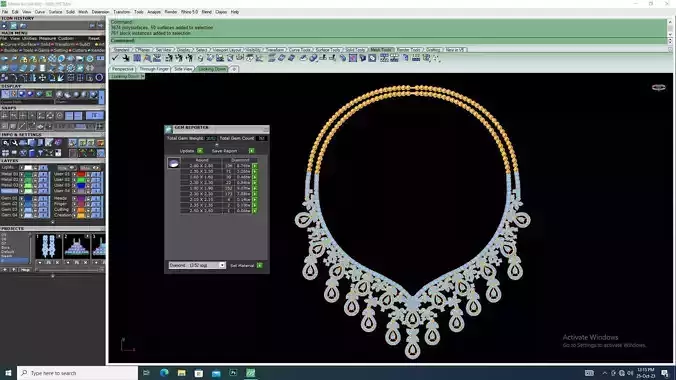Open the notification center icon

[x=665, y=373]
